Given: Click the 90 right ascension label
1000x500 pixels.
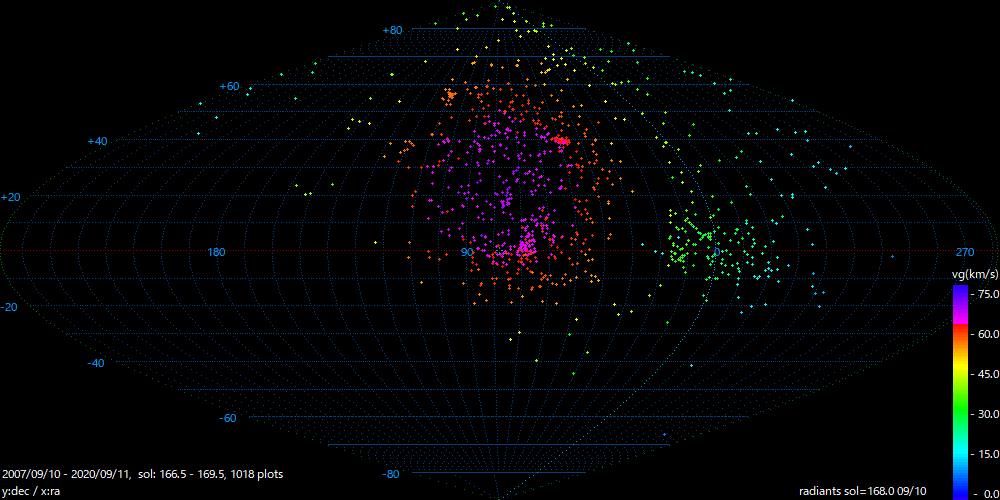Looking at the screenshot, I should (467, 252).
